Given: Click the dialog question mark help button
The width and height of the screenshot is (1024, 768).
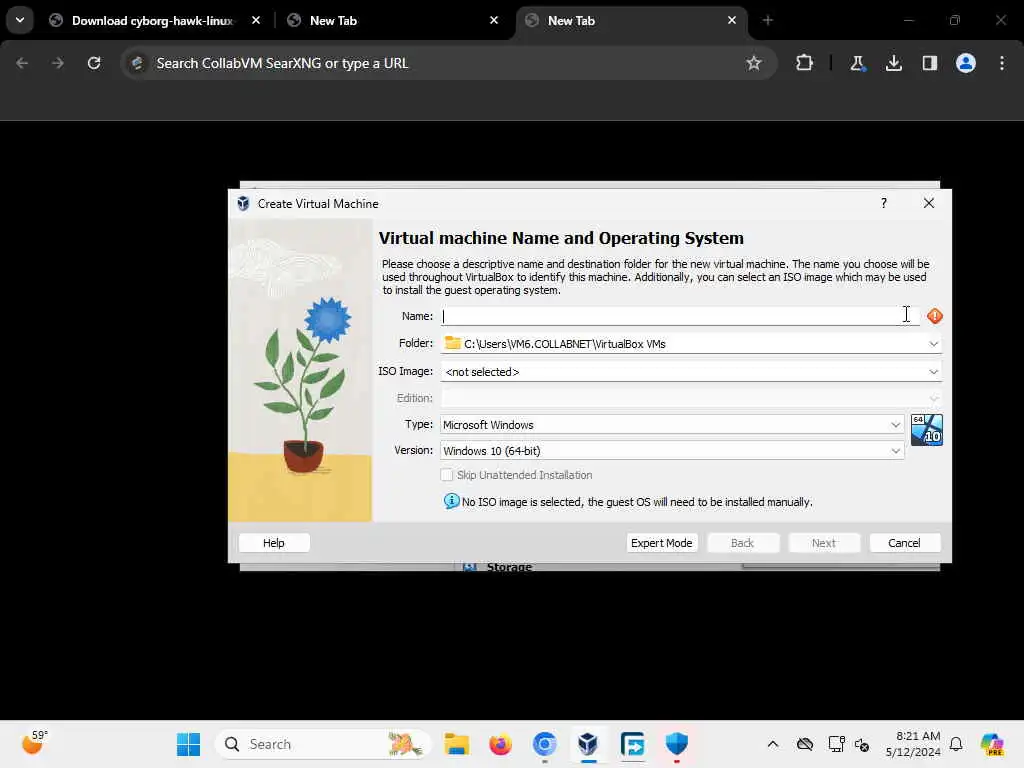Looking at the screenshot, I should (884, 203).
